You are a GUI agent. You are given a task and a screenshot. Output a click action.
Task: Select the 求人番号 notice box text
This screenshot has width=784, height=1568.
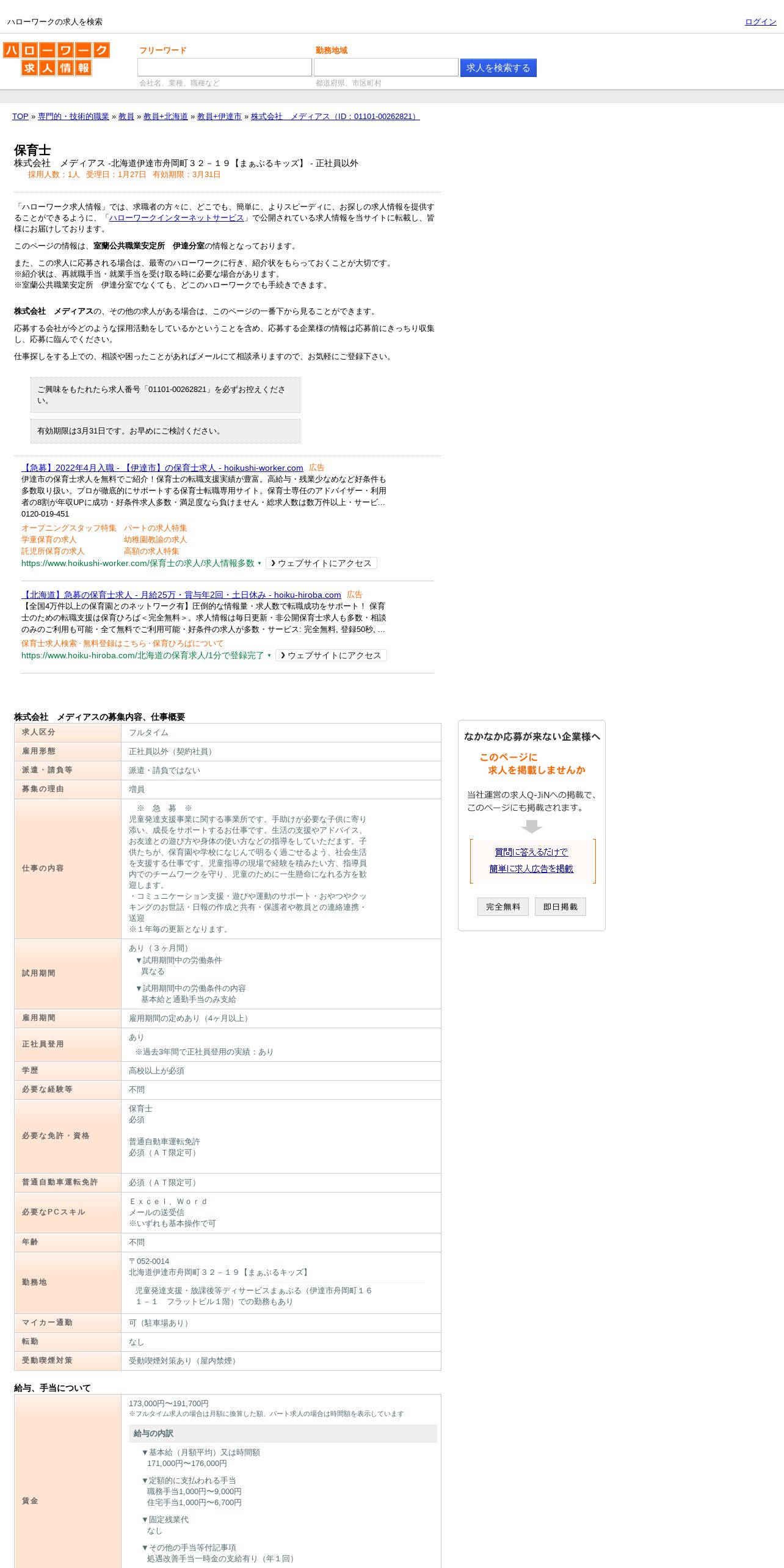[x=165, y=395]
